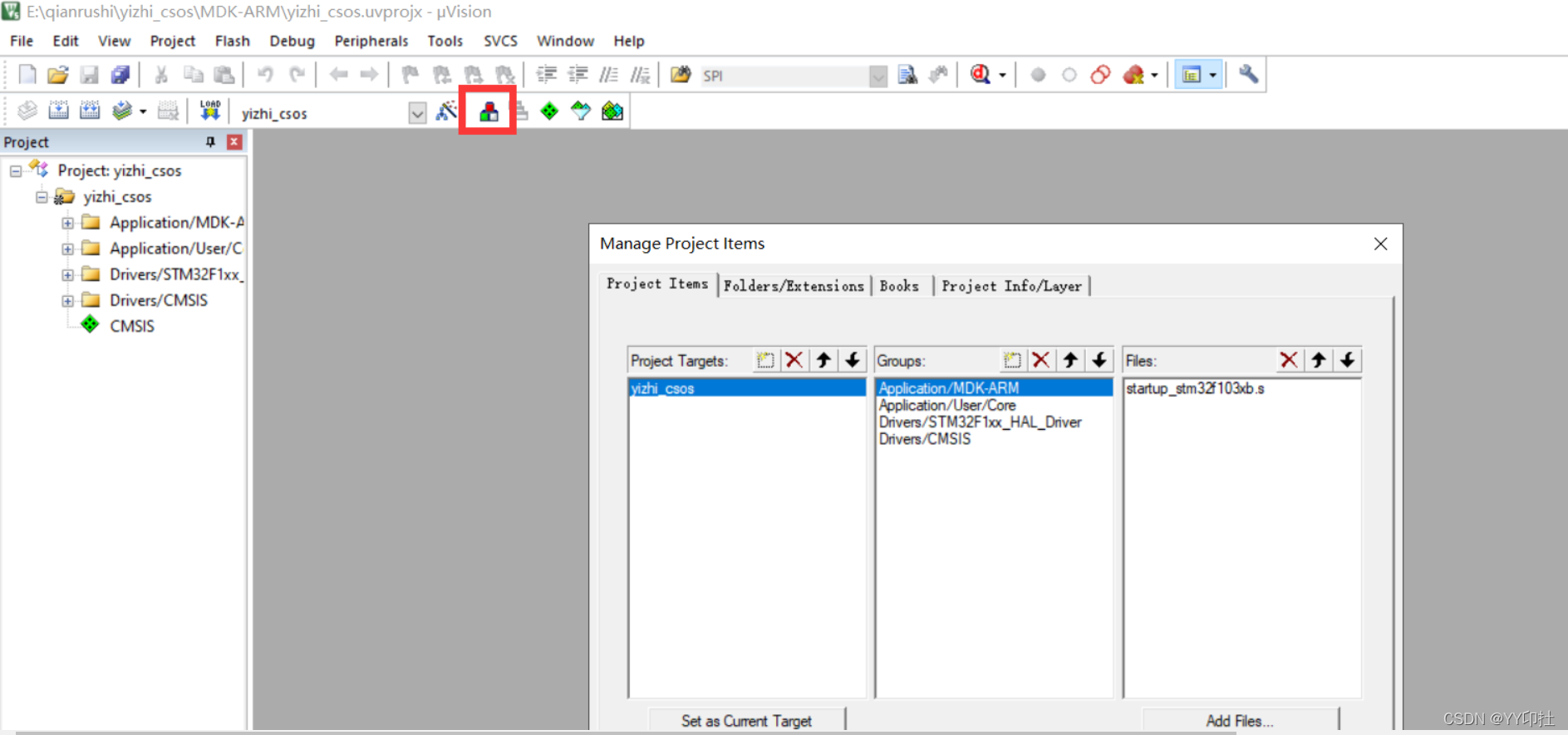
Task: Select CMSIS item in project tree
Action: tap(132, 326)
